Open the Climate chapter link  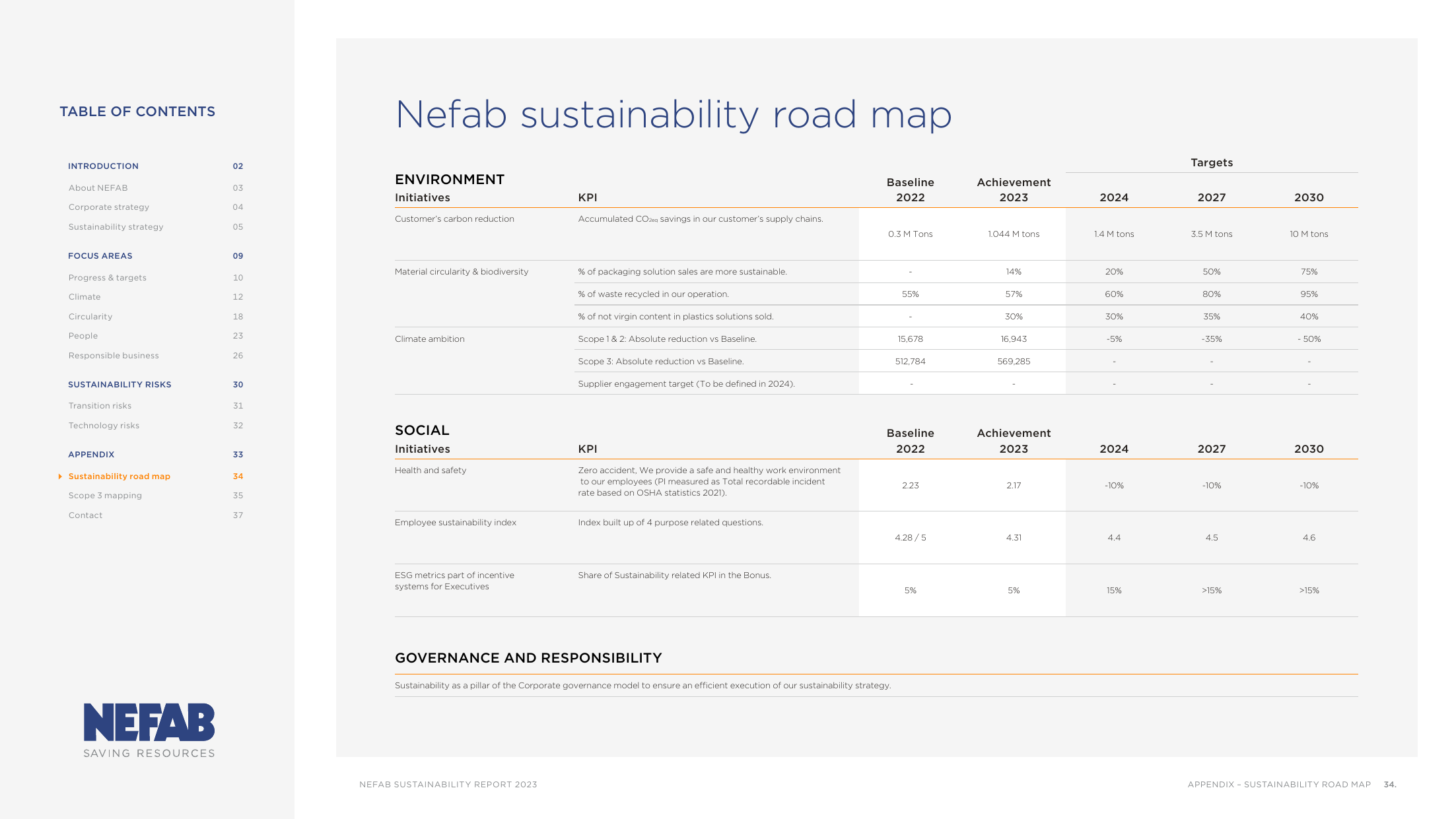[85, 297]
